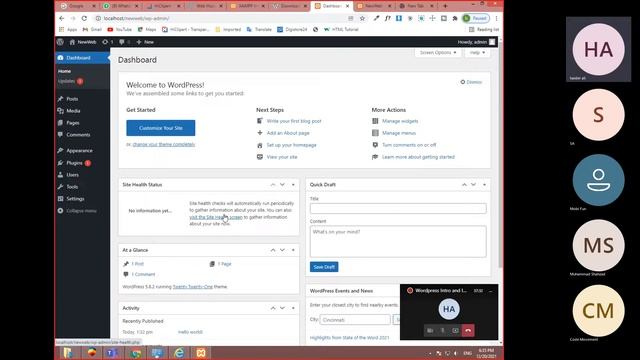Toggle microphone in the meeting overlay
Image resolution: width=640 pixels, height=360 pixels.
coord(443,331)
